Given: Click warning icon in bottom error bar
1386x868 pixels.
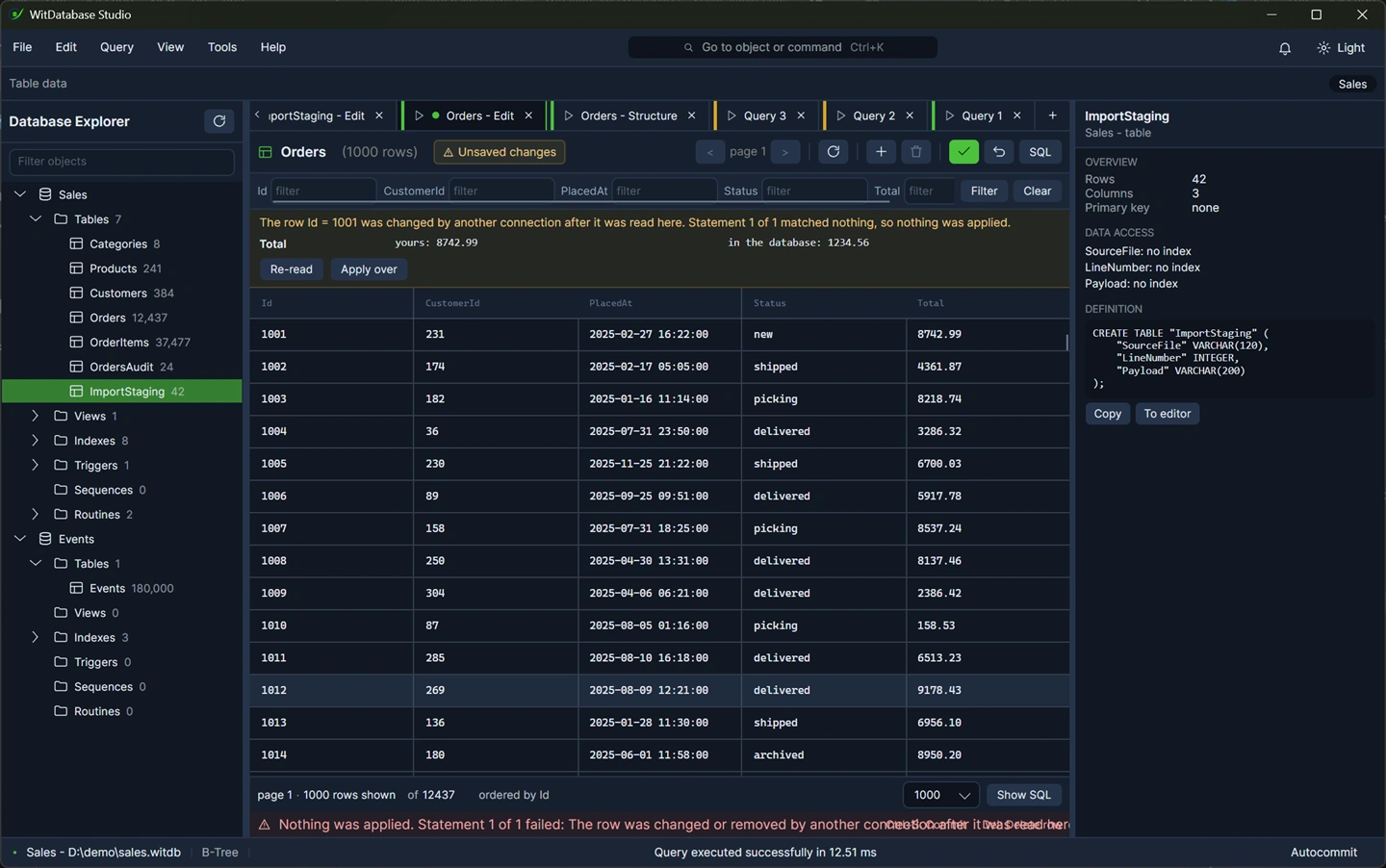Looking at the screenshot, I should (x=265, y=825).
